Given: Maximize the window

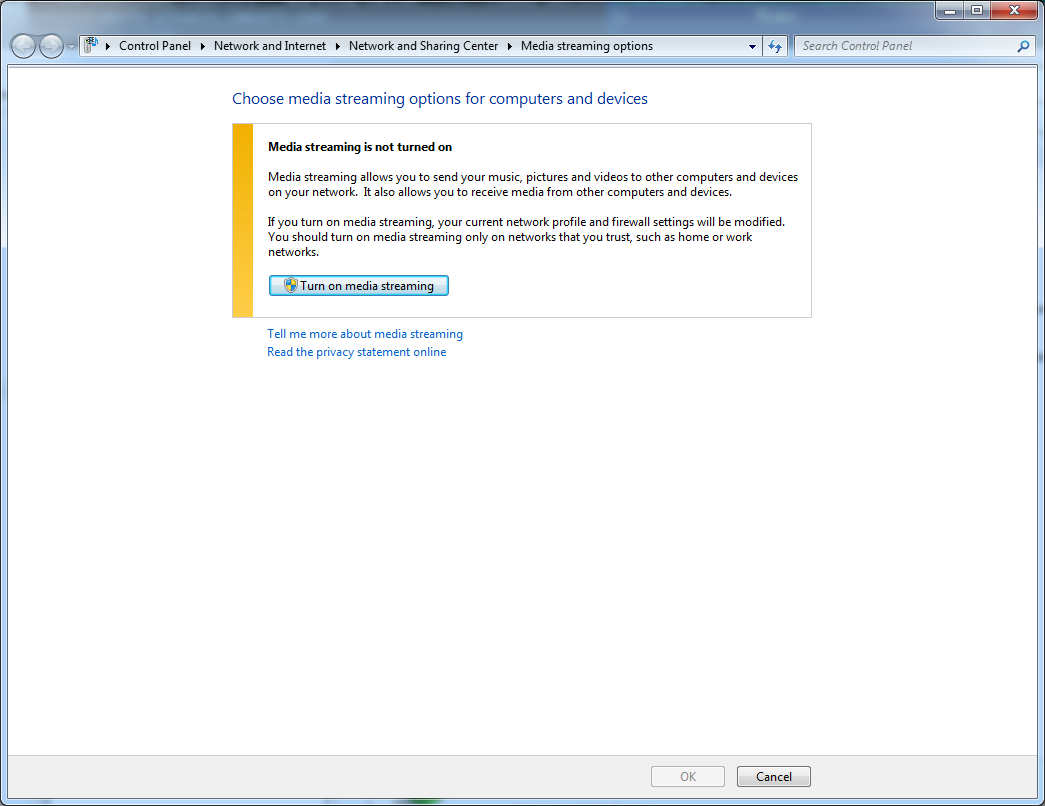Looking at the screenshot, I should [x=977, y=10].
